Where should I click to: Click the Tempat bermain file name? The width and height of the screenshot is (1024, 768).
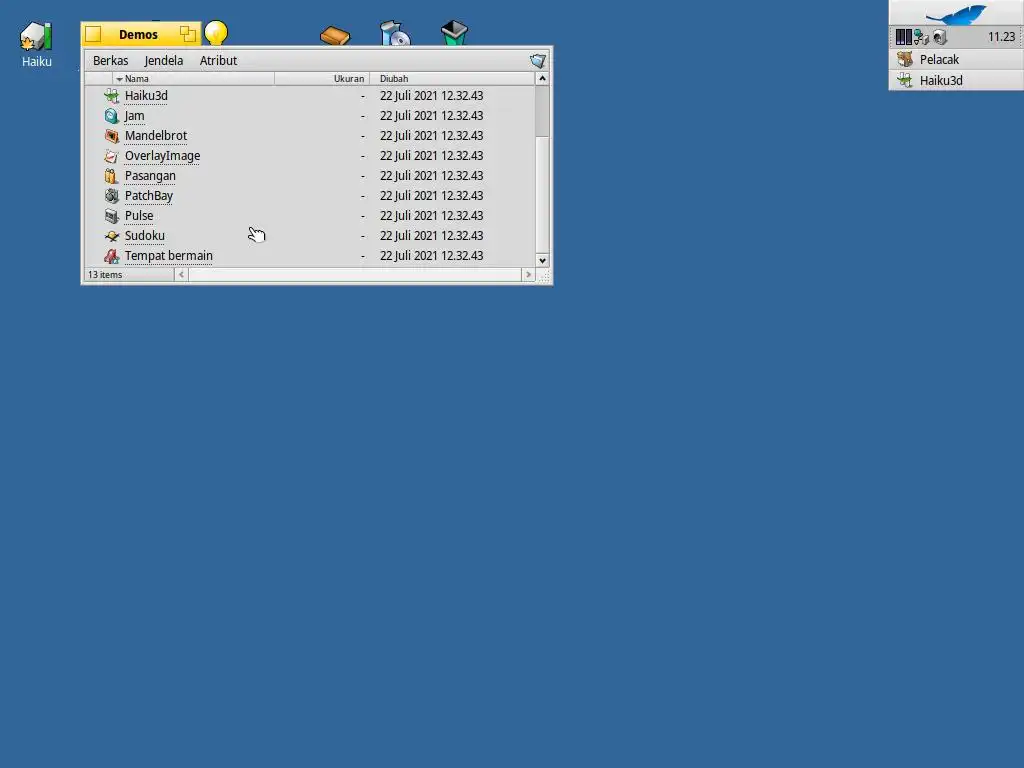coord(168,256)
